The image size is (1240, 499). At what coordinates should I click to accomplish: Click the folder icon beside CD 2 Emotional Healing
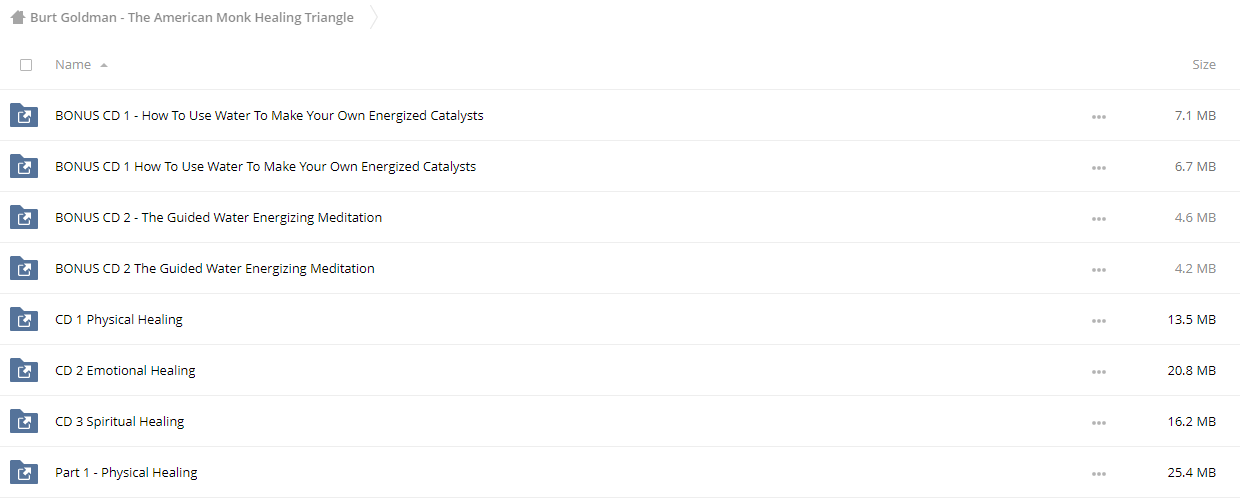coord(24,371)
